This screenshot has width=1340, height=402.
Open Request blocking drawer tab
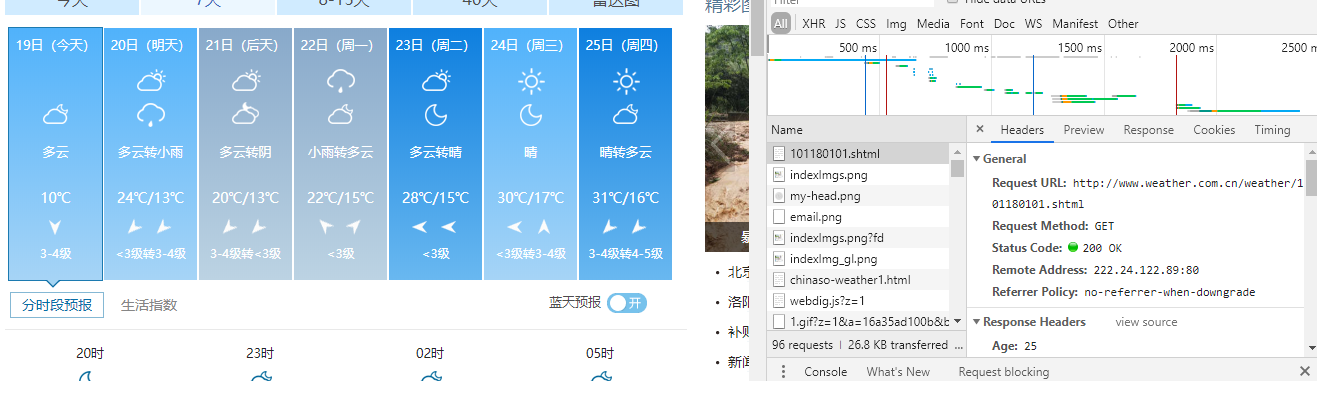point(1003,372)
